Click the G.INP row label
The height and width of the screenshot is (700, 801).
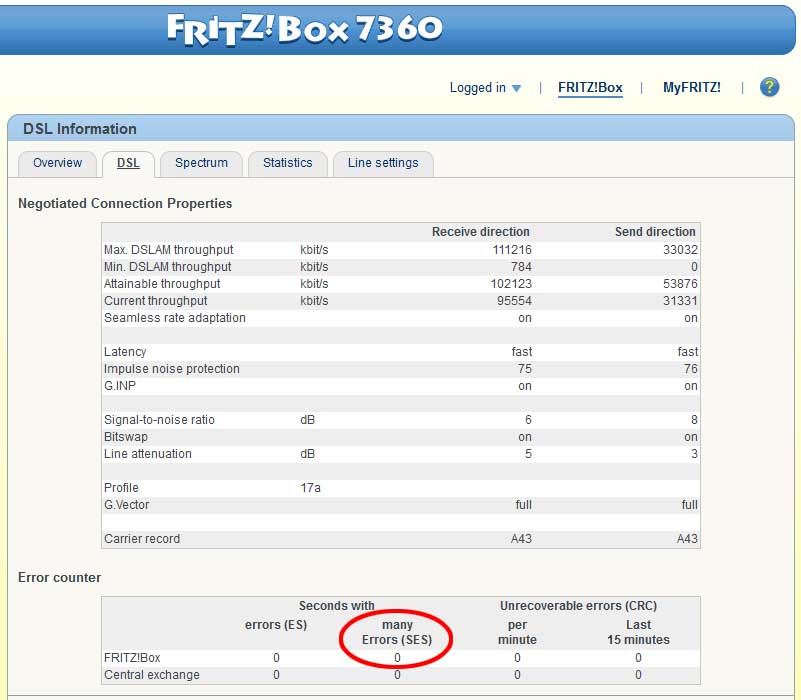coord(120,386)
